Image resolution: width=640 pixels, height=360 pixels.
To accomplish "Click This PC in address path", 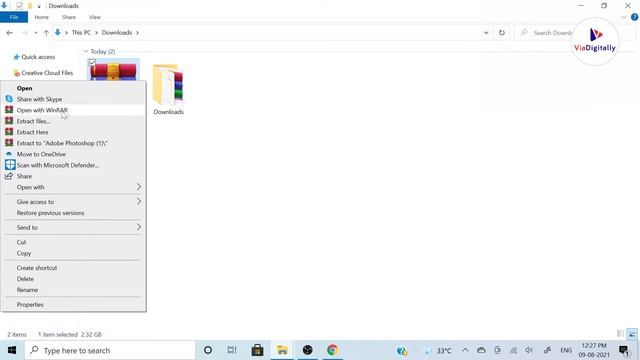I will 81,33.
